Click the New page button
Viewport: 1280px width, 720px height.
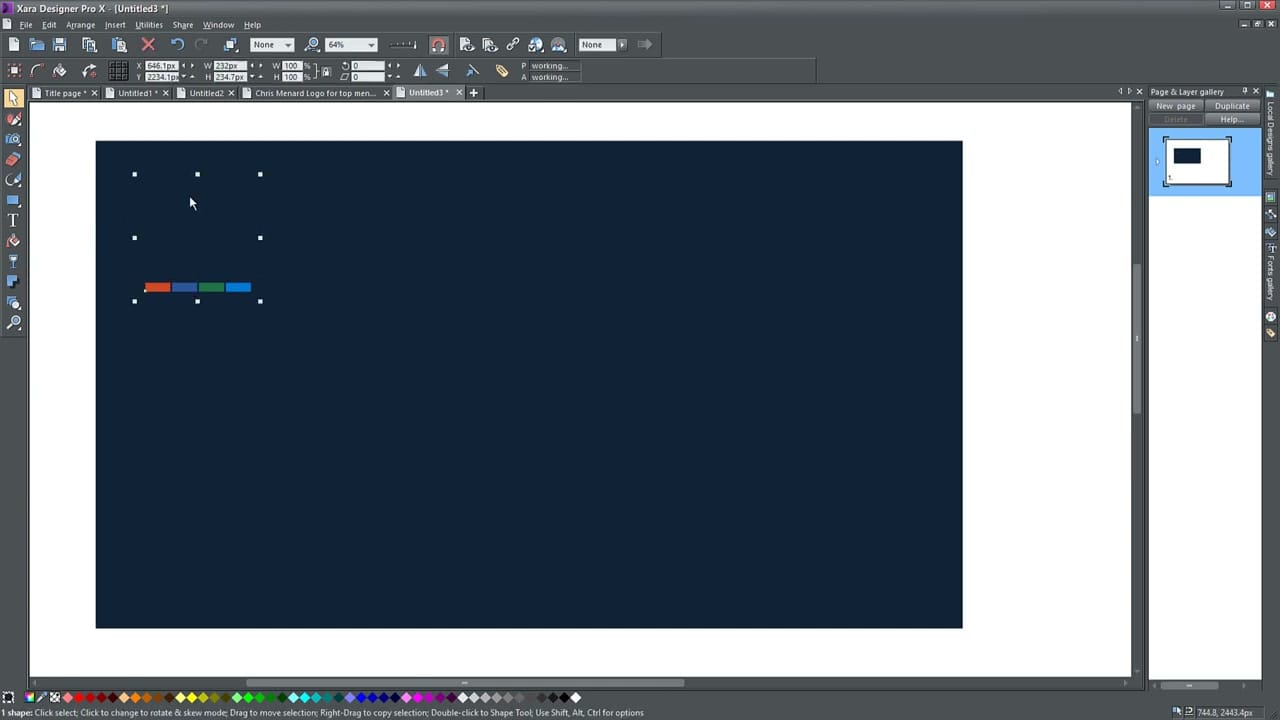(1175, 106)
